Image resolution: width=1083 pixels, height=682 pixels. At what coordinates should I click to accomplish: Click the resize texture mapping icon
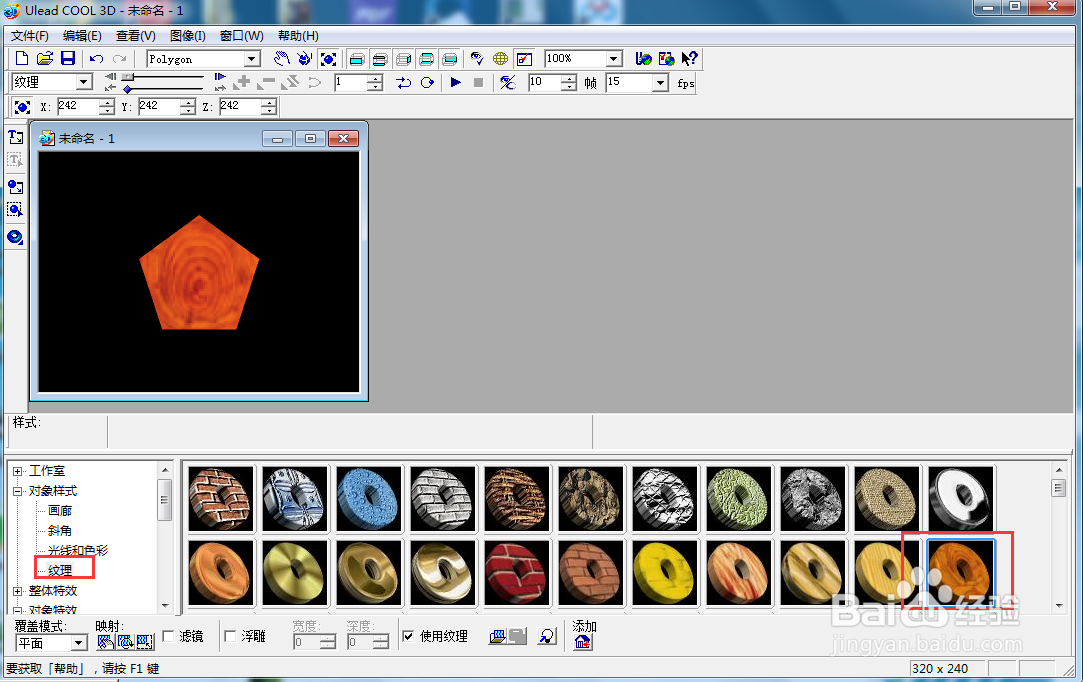[145, 642]
